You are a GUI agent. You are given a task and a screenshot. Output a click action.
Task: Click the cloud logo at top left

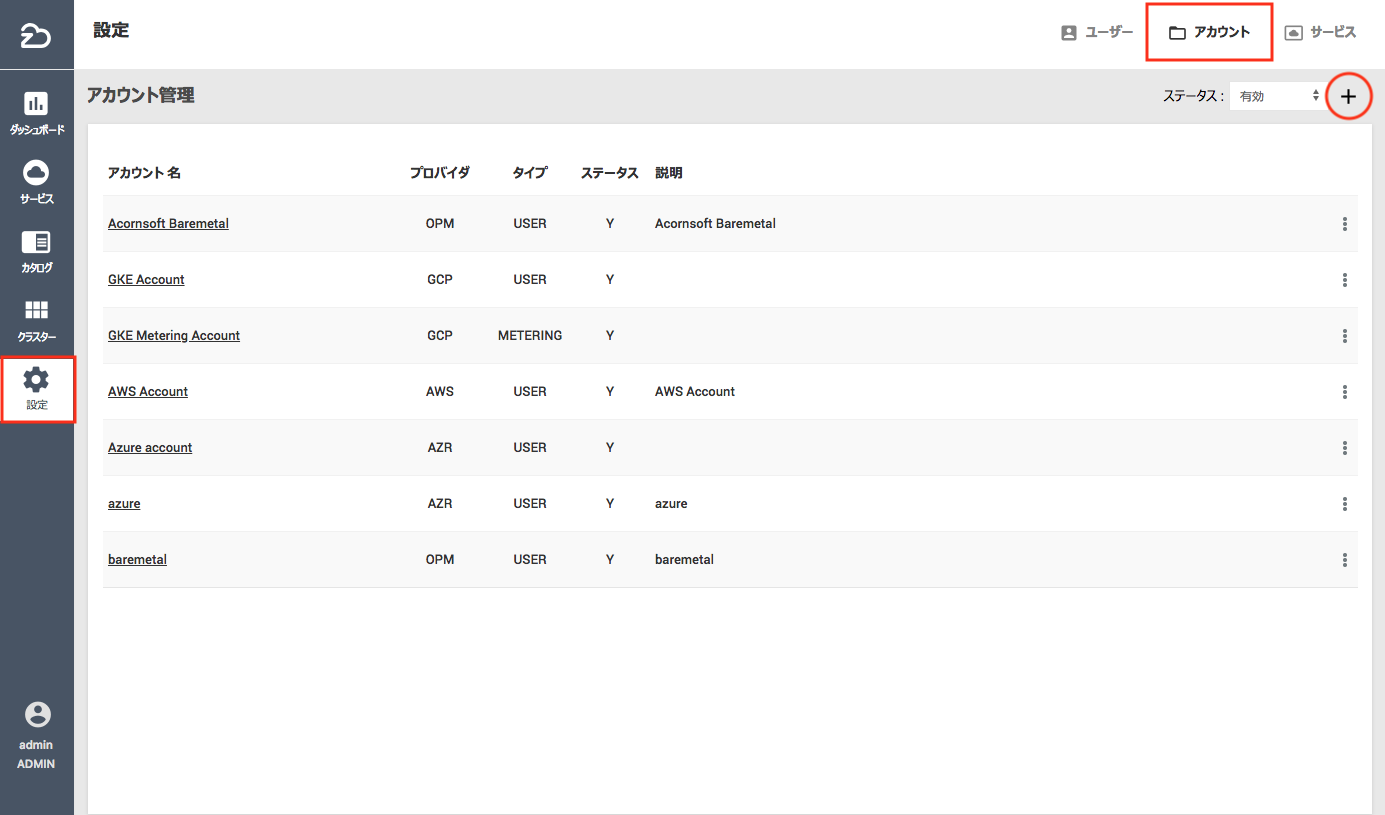pos(36,36)
